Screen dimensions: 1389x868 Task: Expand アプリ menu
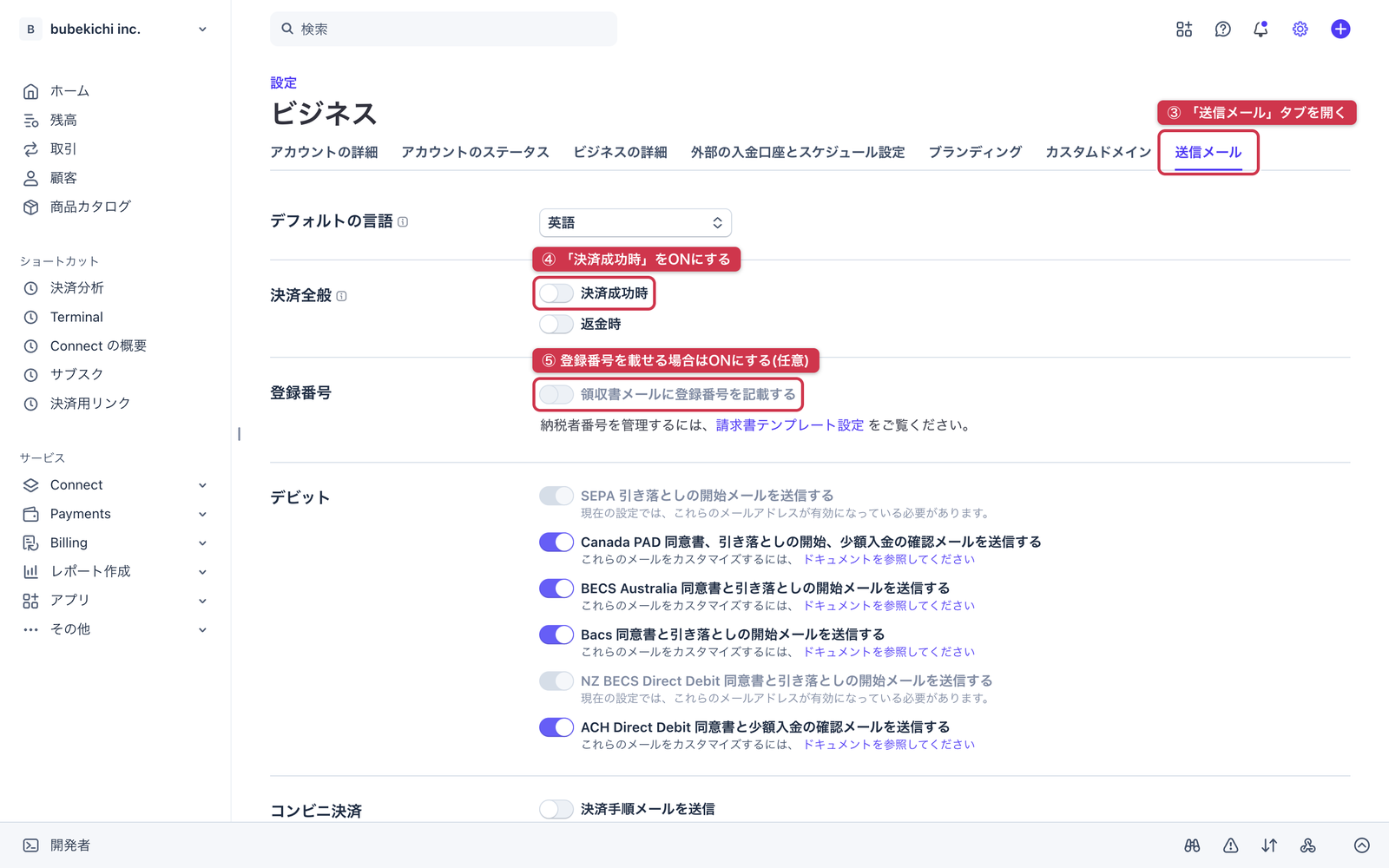[x=115, y=601]
